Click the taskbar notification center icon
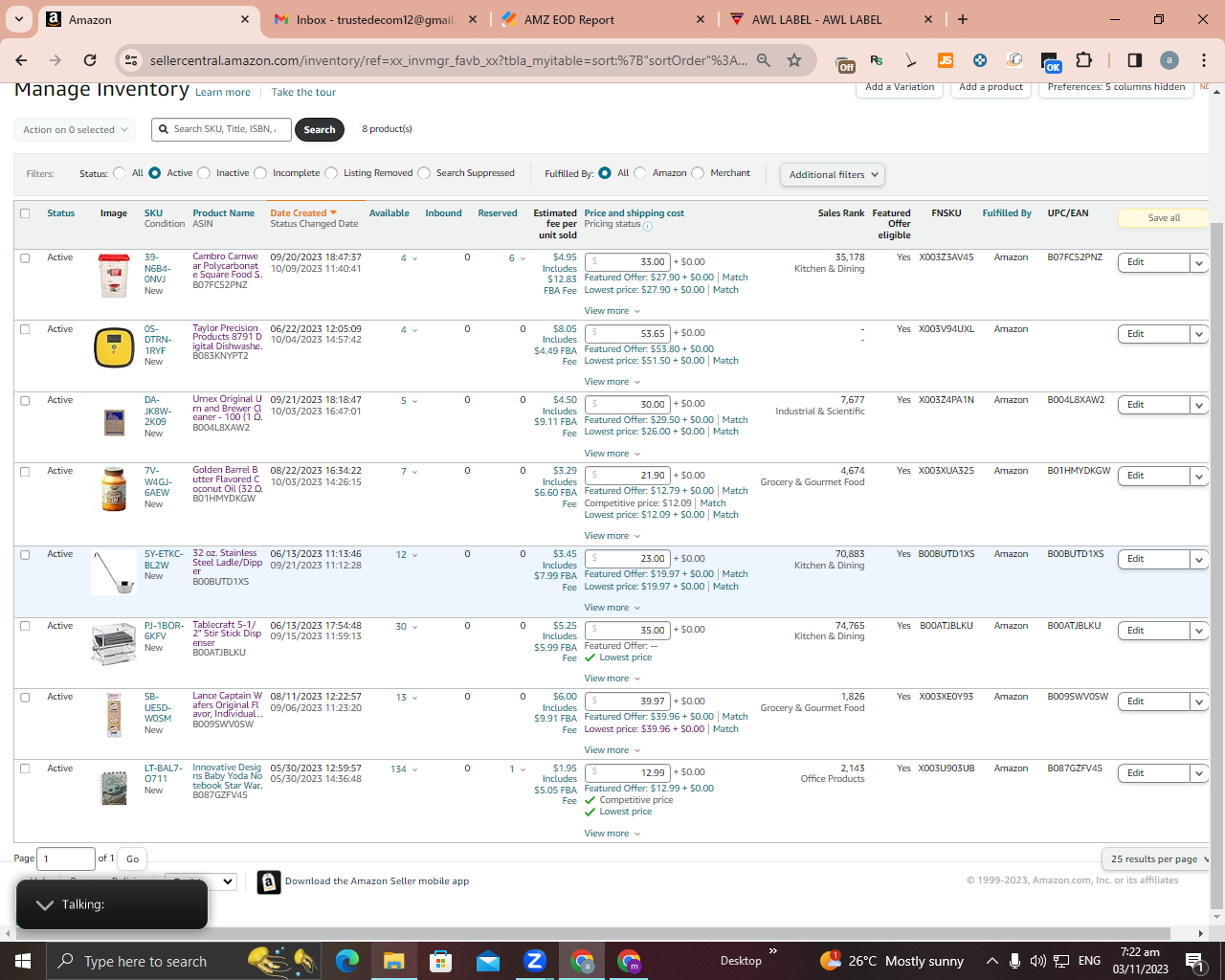Viewport: 1225px width, 980px height. (x=1195, y=961)
